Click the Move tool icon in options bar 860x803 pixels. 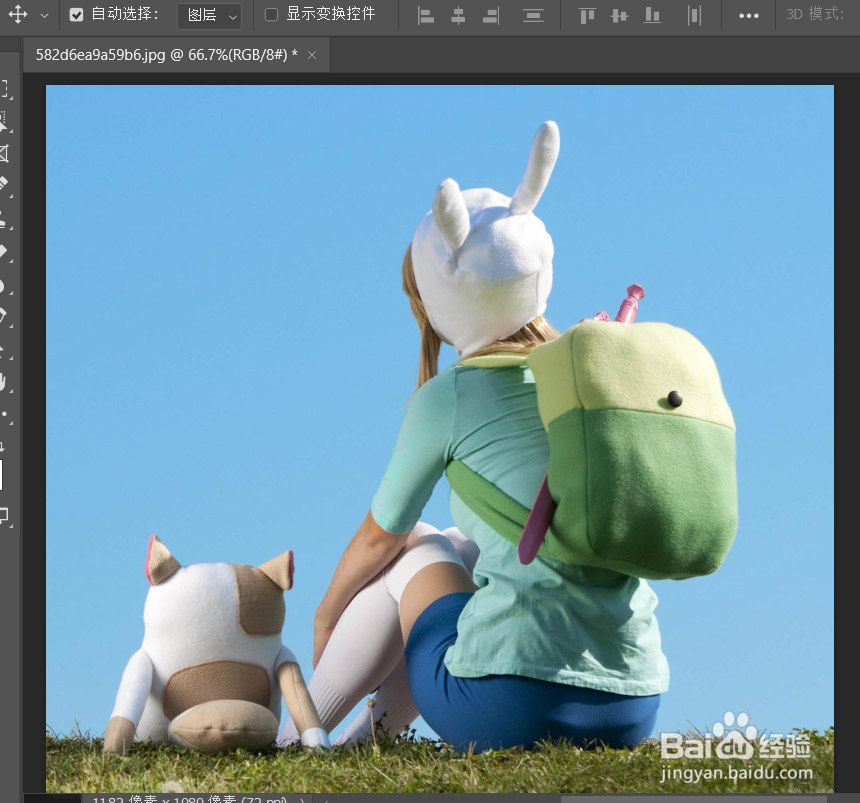click(x=18, y=14)
